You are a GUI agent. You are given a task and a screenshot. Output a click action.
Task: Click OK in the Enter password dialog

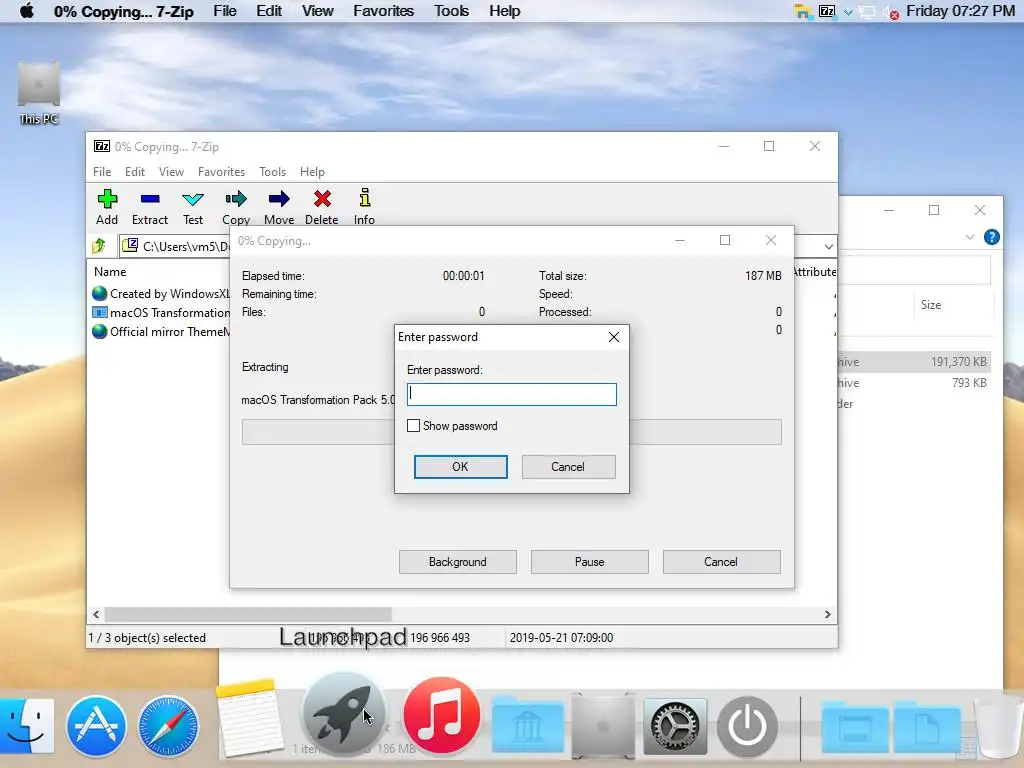click(x=460, y=467)
